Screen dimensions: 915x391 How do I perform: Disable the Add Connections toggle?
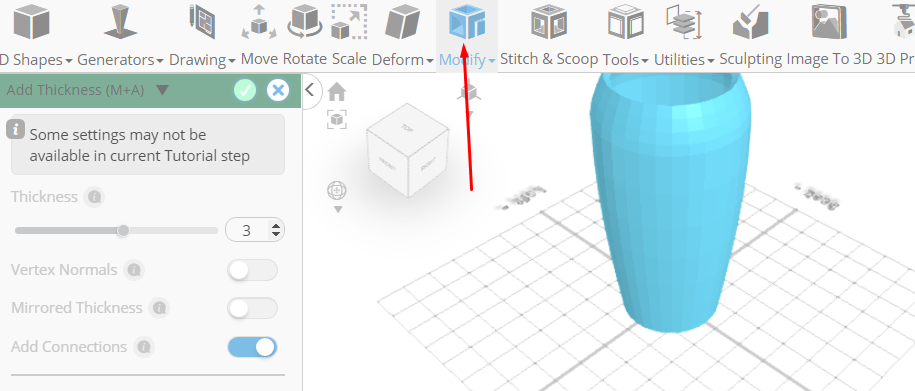point(252,347)
